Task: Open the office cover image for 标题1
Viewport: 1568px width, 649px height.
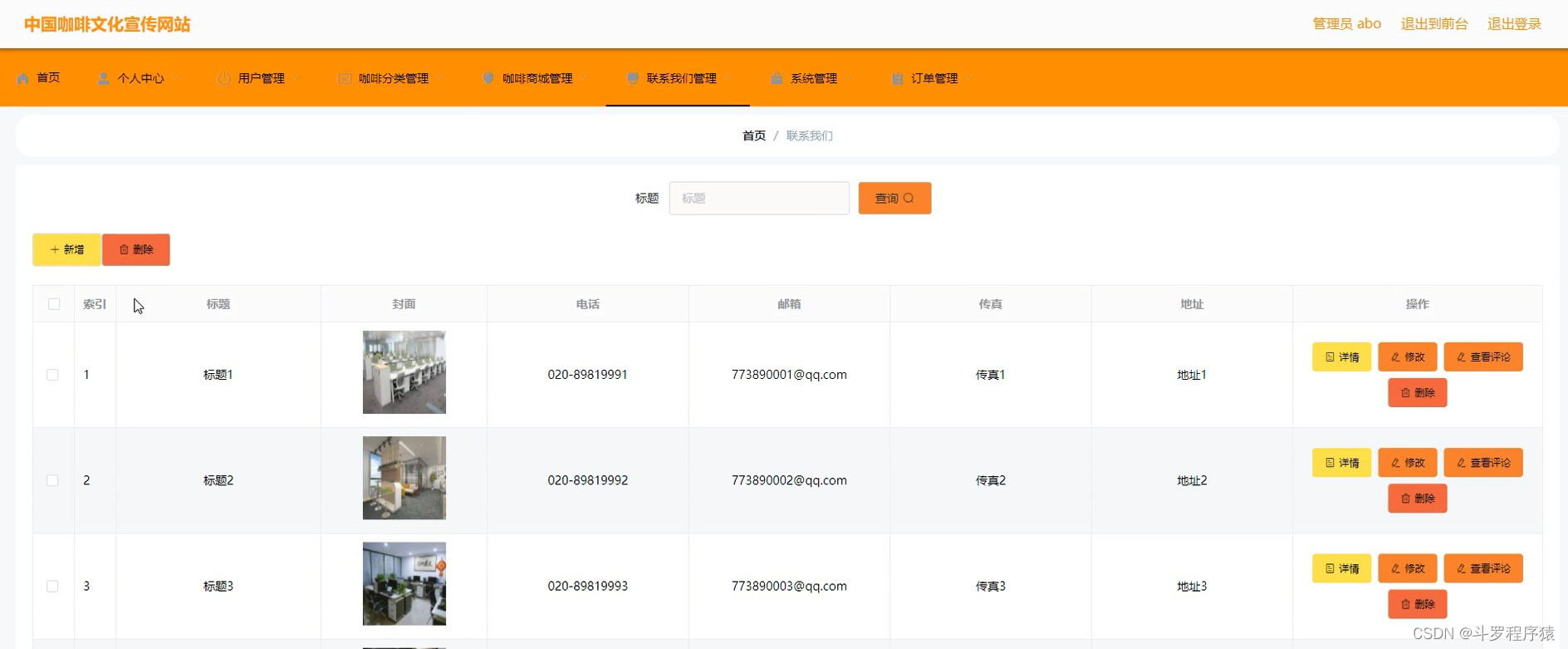Action: point(404,372)
